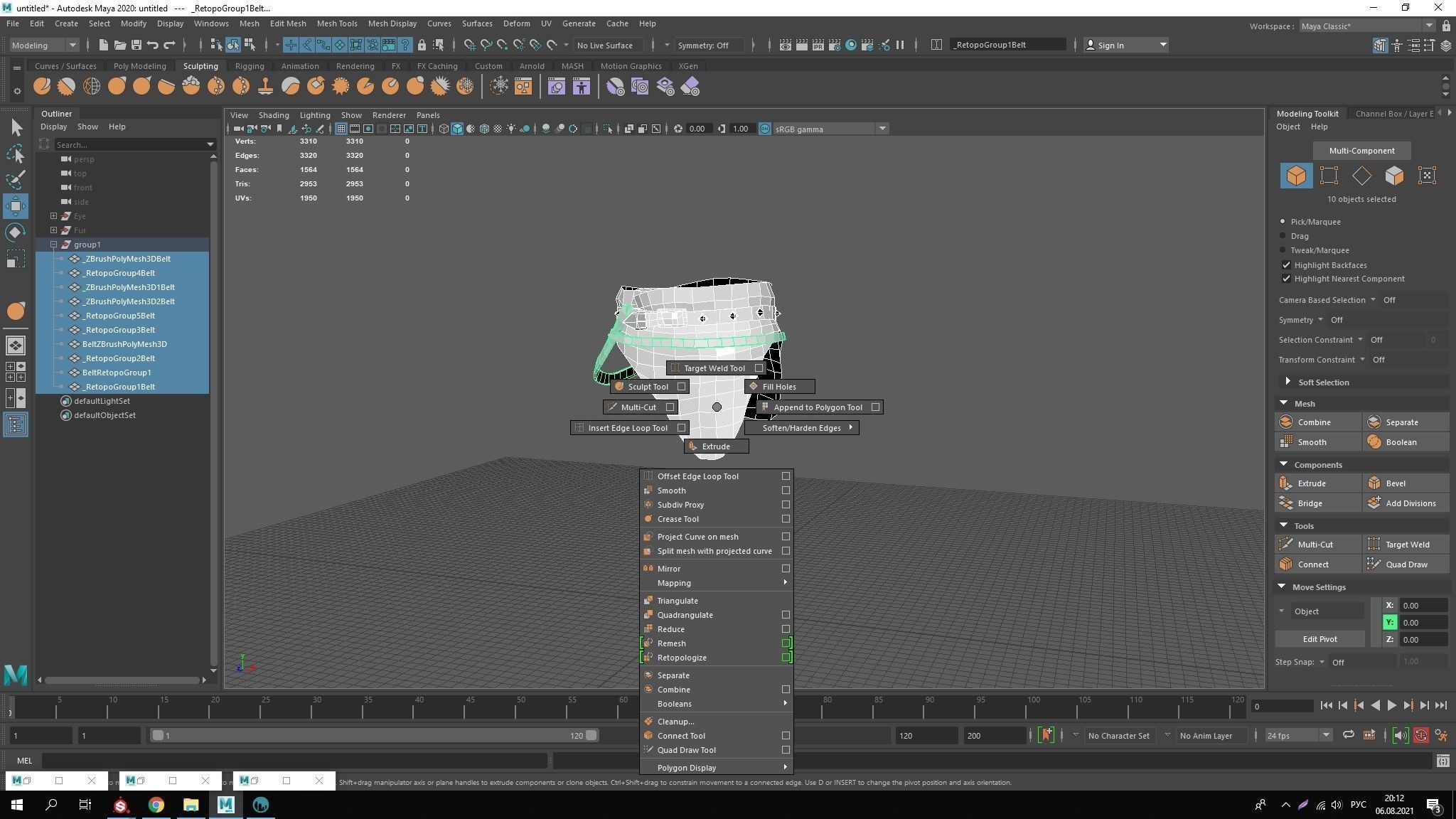Select the Paint Selection tool in toolbox
1456x819 pixels.
tap(16, 179)
